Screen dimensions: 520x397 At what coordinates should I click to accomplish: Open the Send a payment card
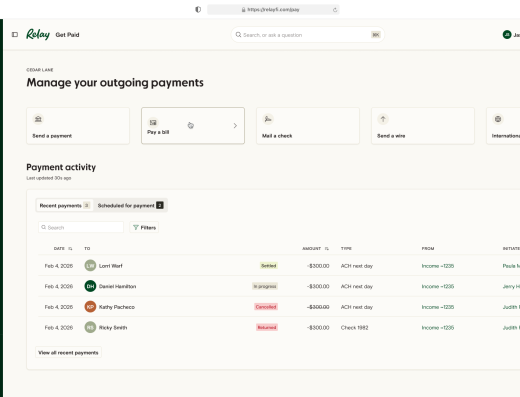[78, 126]
